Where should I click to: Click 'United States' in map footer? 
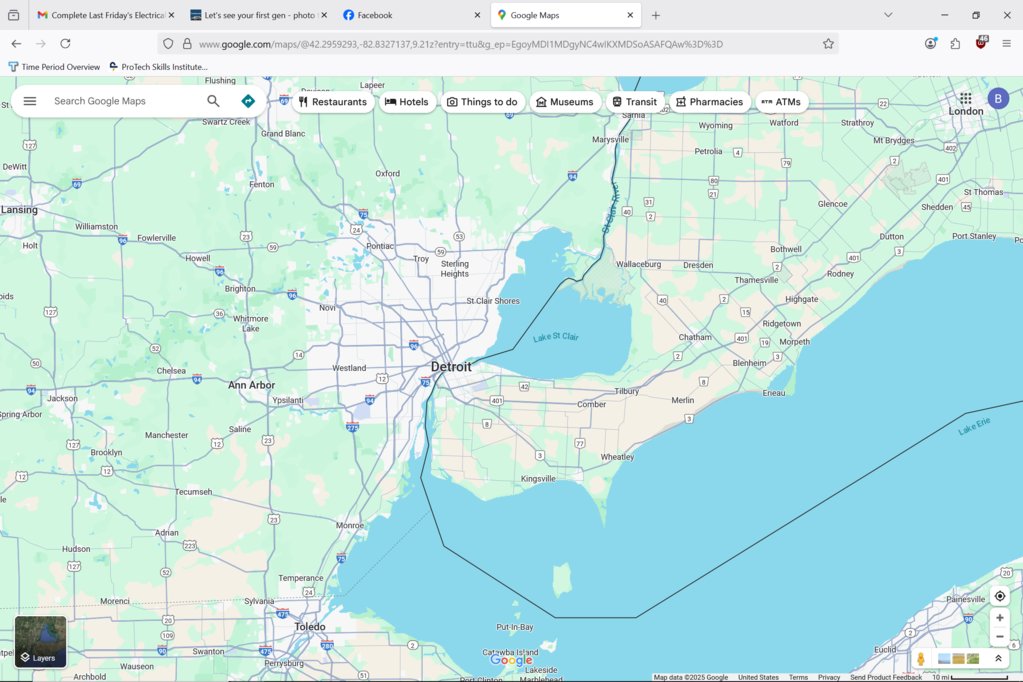pyautogui.click(x=758, y=677)
